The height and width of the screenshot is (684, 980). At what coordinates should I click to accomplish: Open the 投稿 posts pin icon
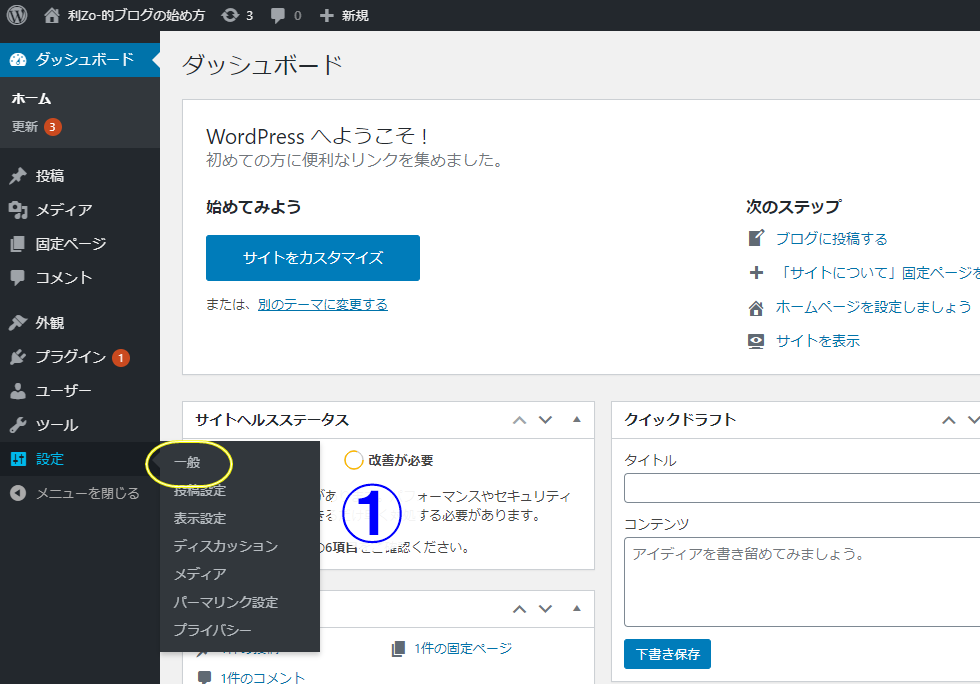point(18,176)
